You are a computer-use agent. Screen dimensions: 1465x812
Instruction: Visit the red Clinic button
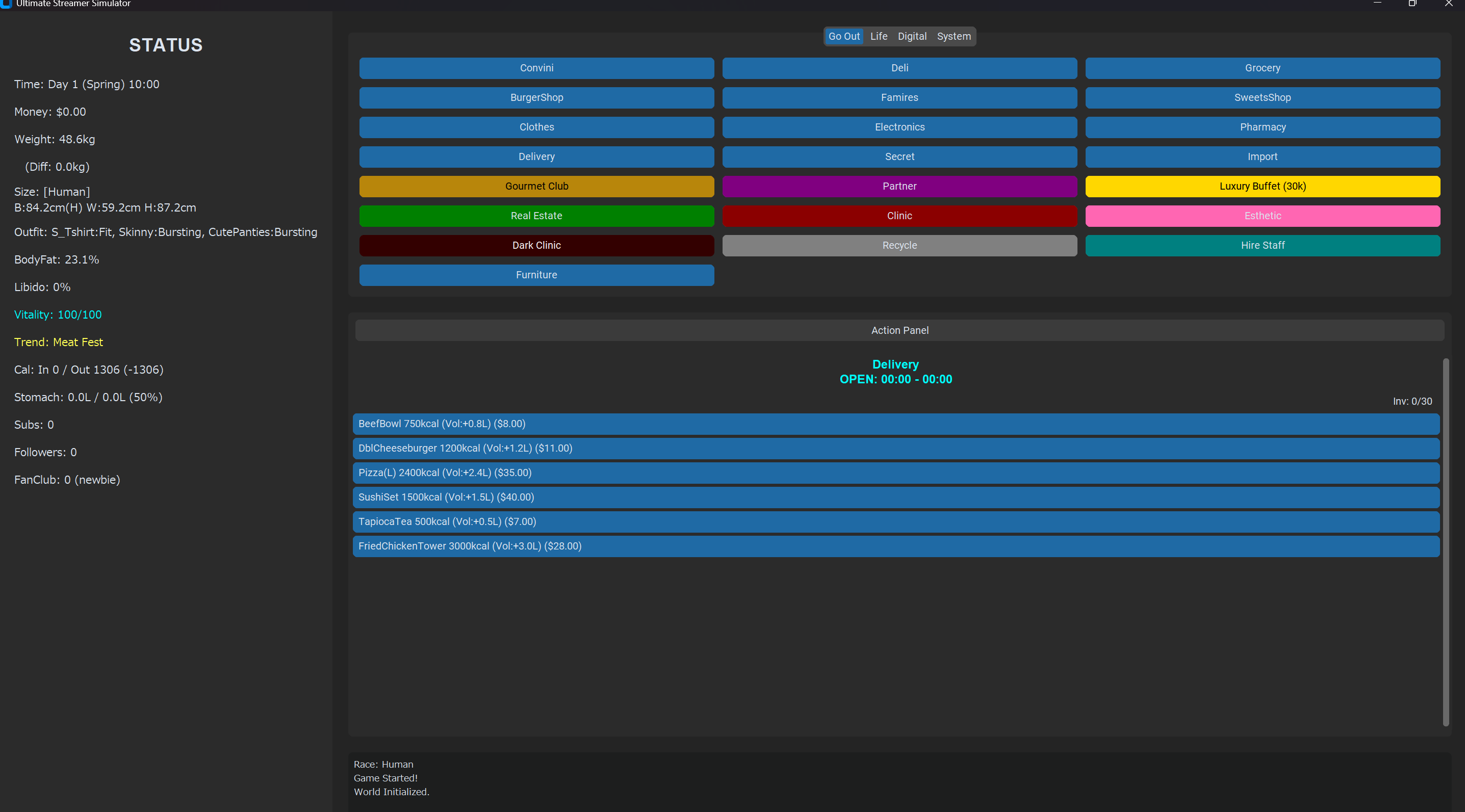[x=899, y=216]
